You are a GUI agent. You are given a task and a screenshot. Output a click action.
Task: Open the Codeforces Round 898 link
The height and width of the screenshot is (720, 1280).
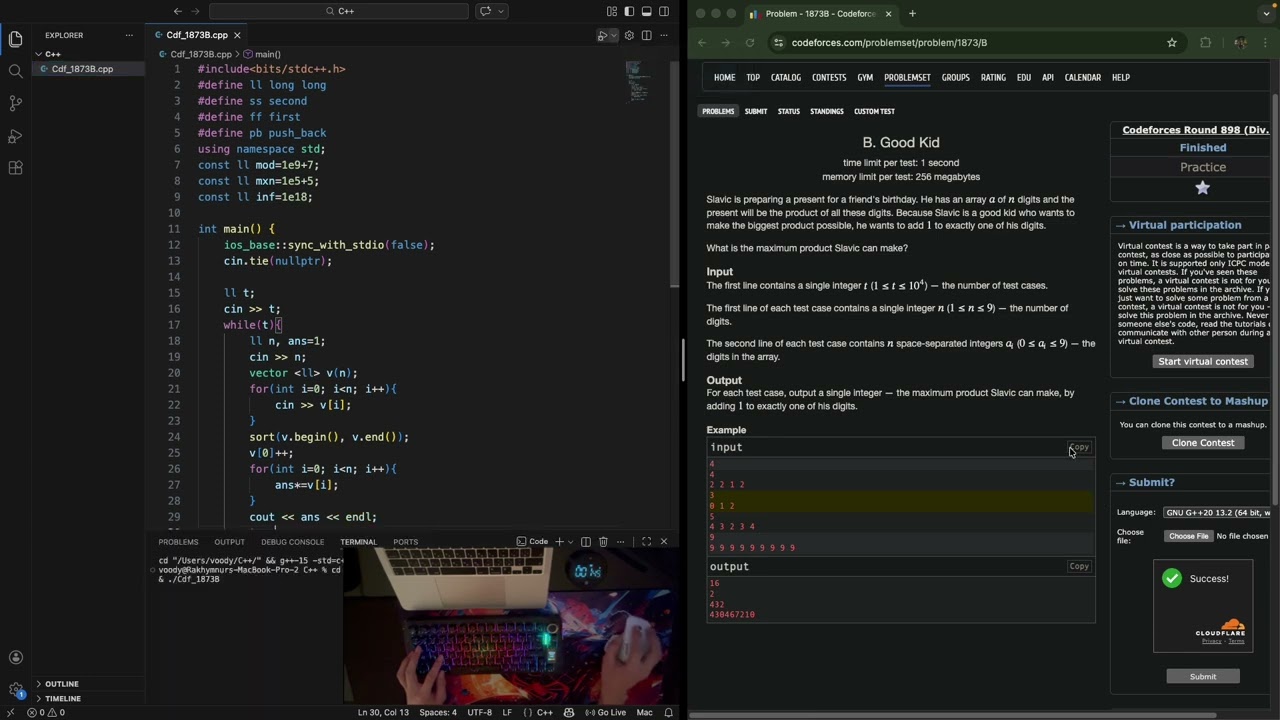pyautogui.click(x=1195, y=130)
